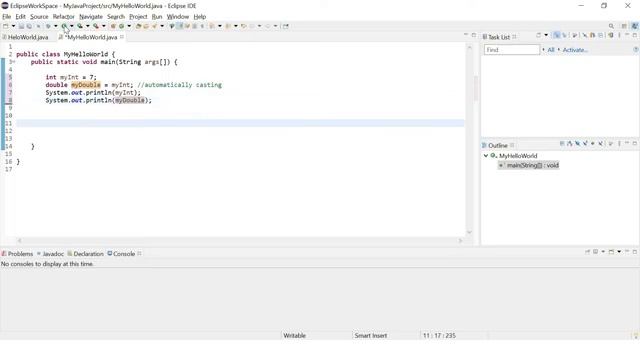Open the New Java Class dropdown arrow
The width and height of the screenshot is (640, 360).
point(129,26)
